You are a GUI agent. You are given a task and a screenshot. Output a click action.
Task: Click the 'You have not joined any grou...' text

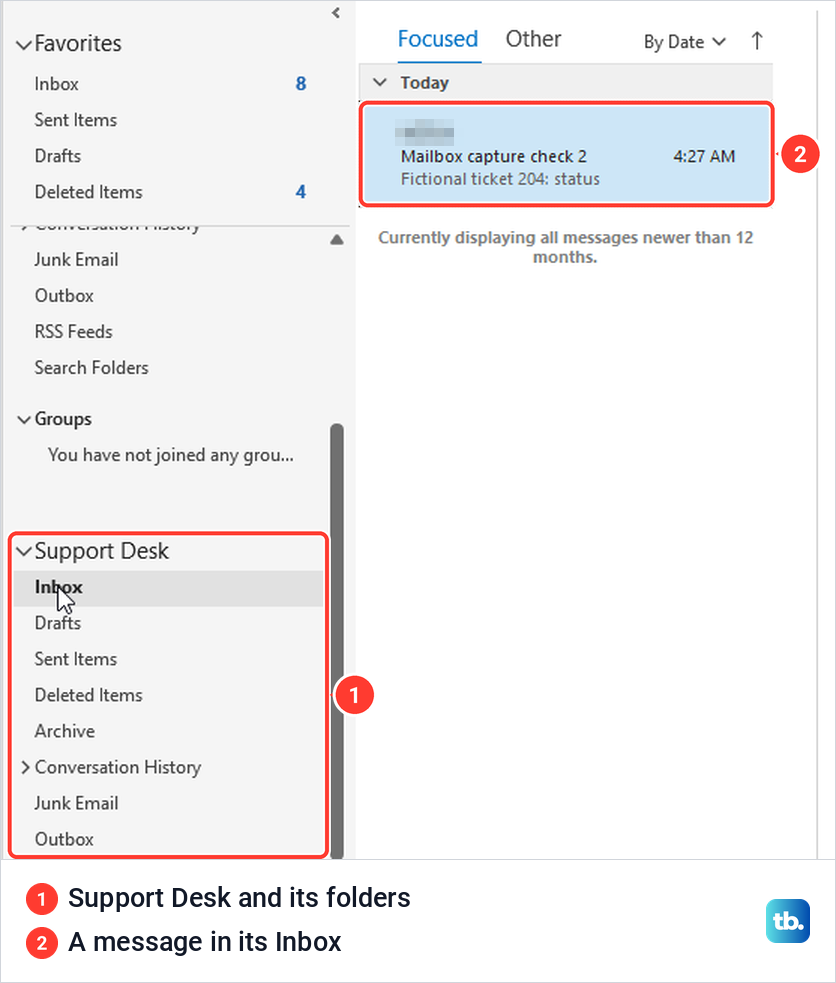coord(170,455)
